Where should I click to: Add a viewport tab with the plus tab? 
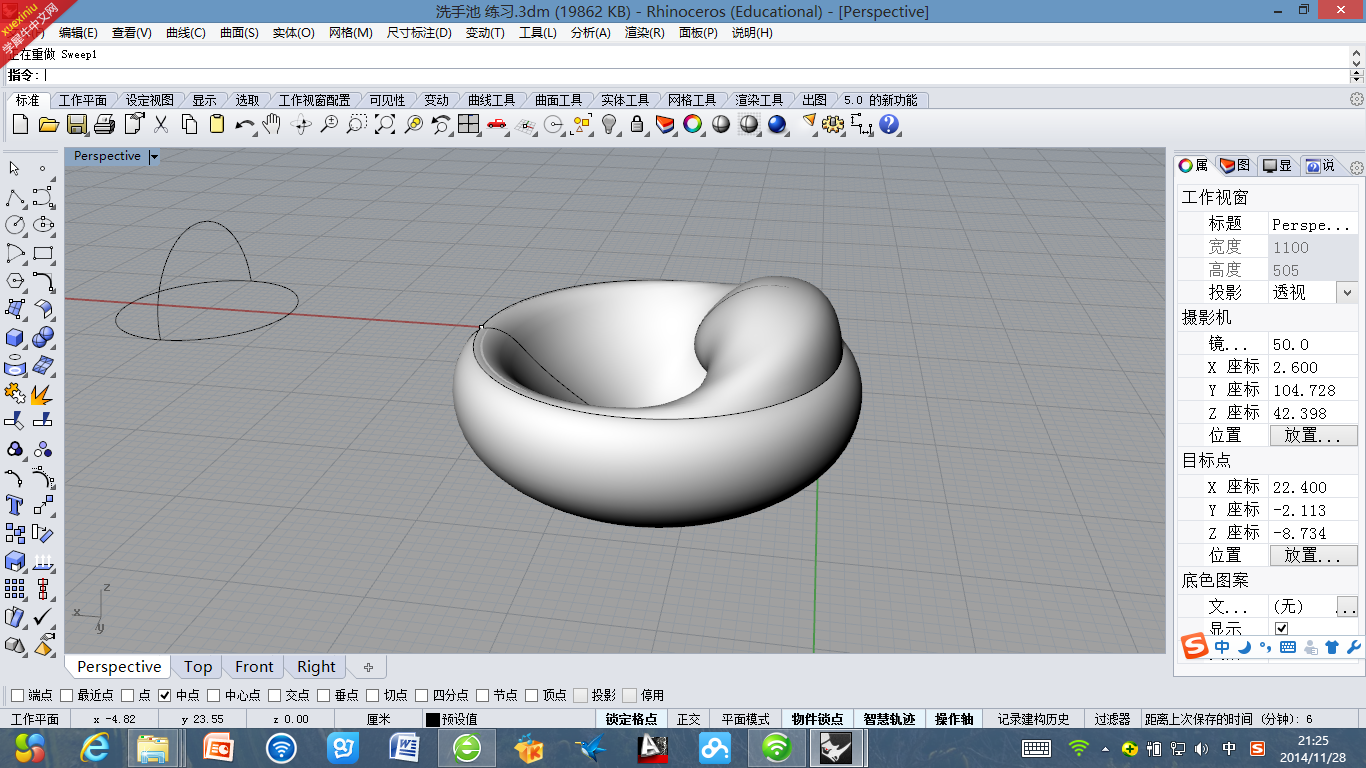pyautogui.click(x=368, y=667)
